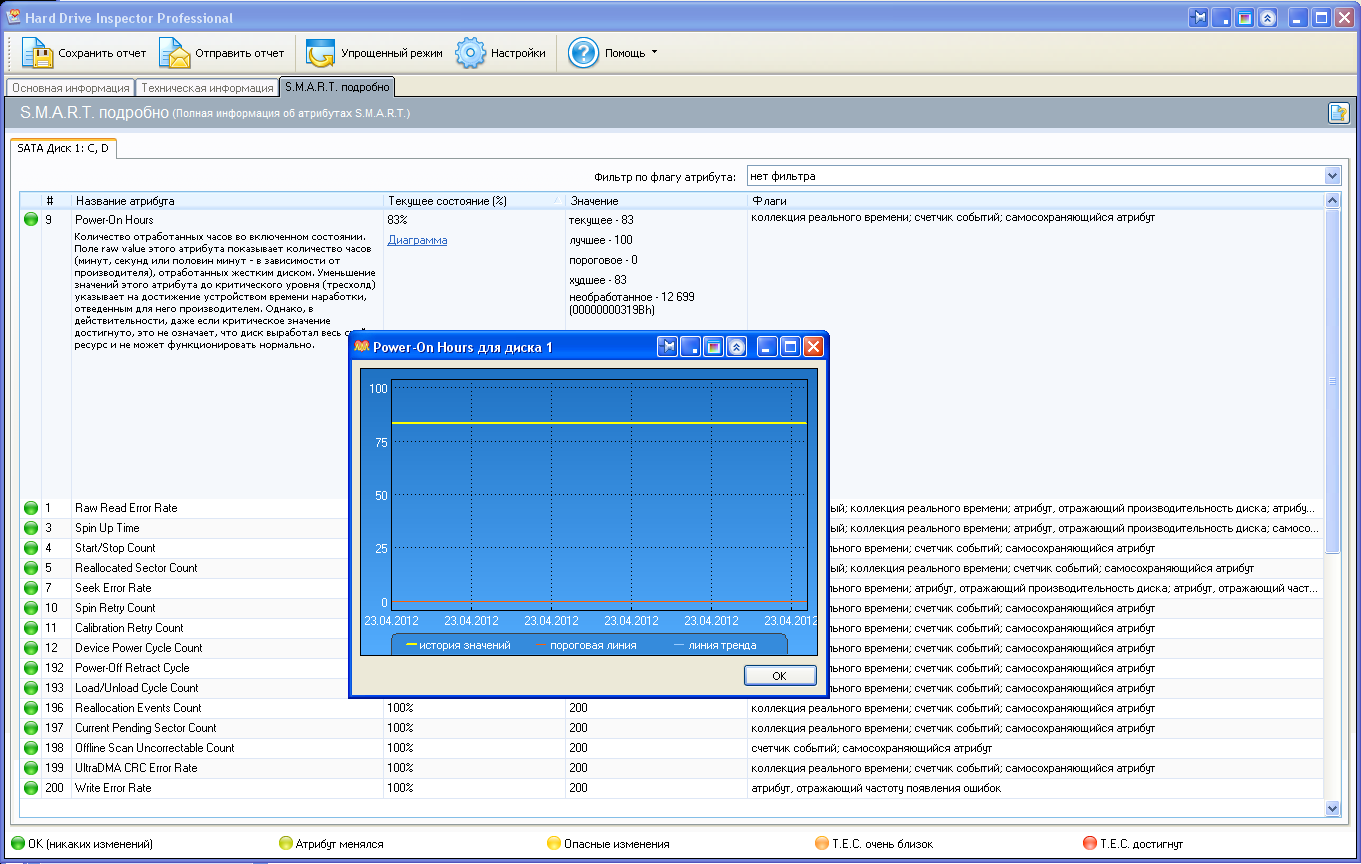Click the Send report envelope icon

tap(175, 53)
